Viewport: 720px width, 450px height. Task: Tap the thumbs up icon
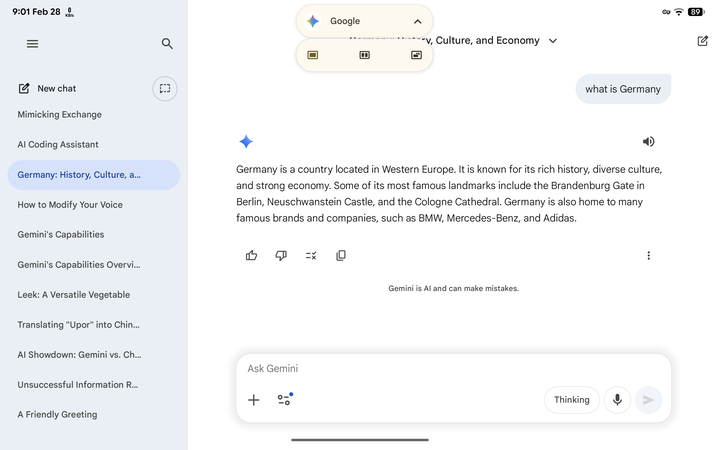point(251,256)
